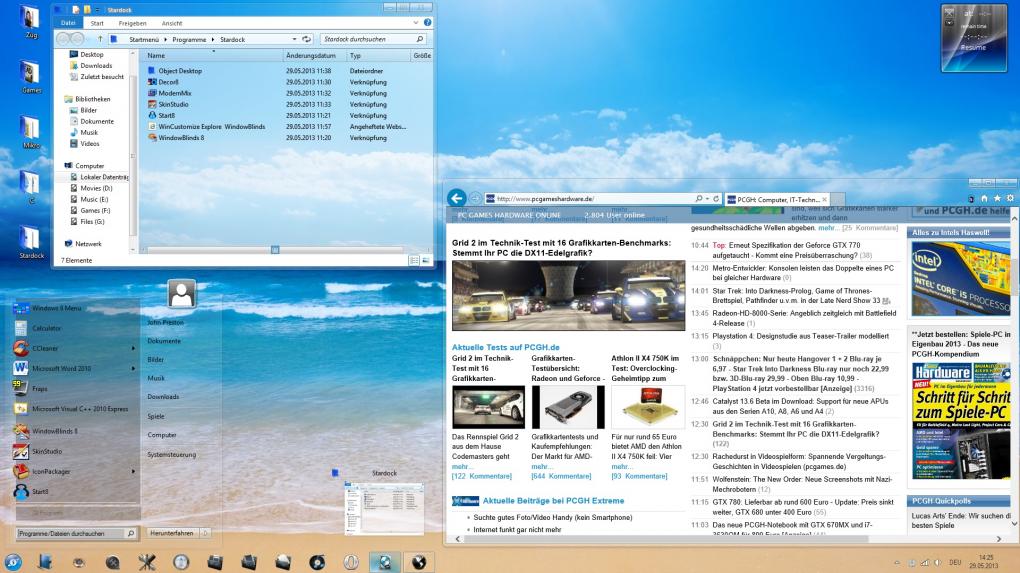The height and width of the screenshot is (573, 1020).
Task: Expand the Programme breadcrumb arrow
Action: point(213,40)
